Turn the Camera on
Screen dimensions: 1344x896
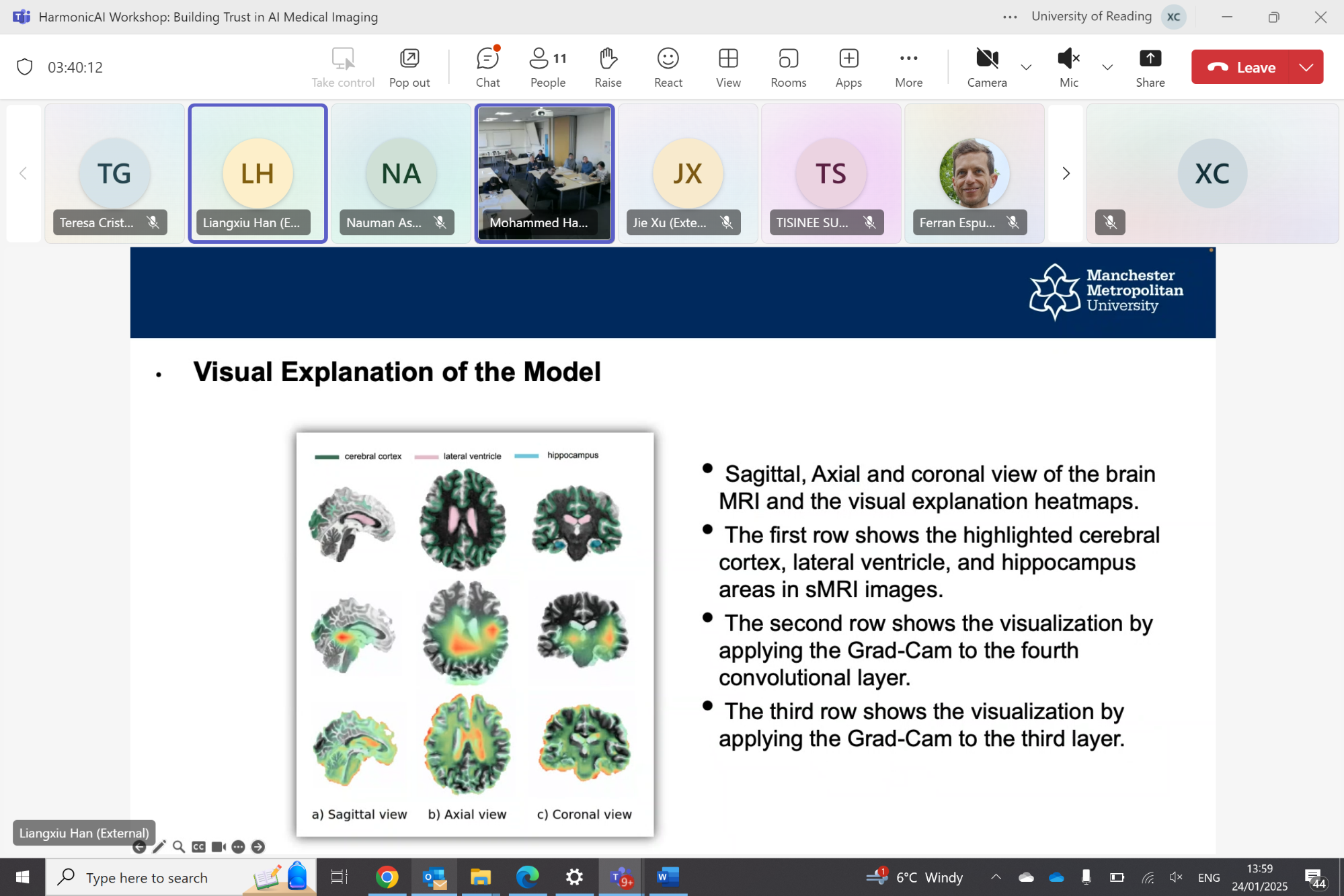[986, 67]
